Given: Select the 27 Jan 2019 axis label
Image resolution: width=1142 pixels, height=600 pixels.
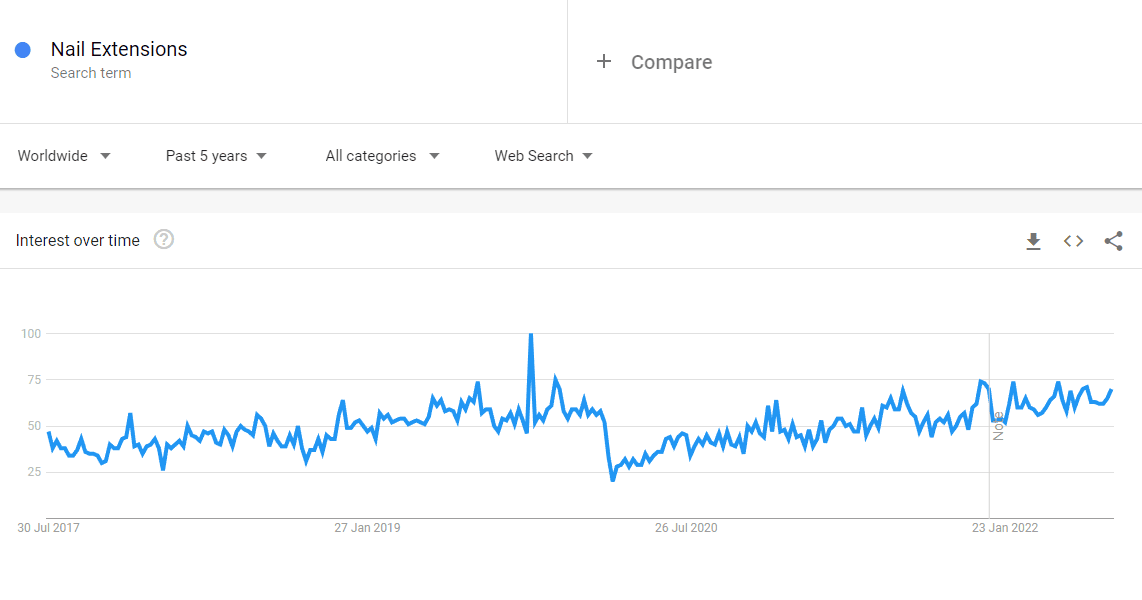Looking at the screenshot, I should point(367,528).
